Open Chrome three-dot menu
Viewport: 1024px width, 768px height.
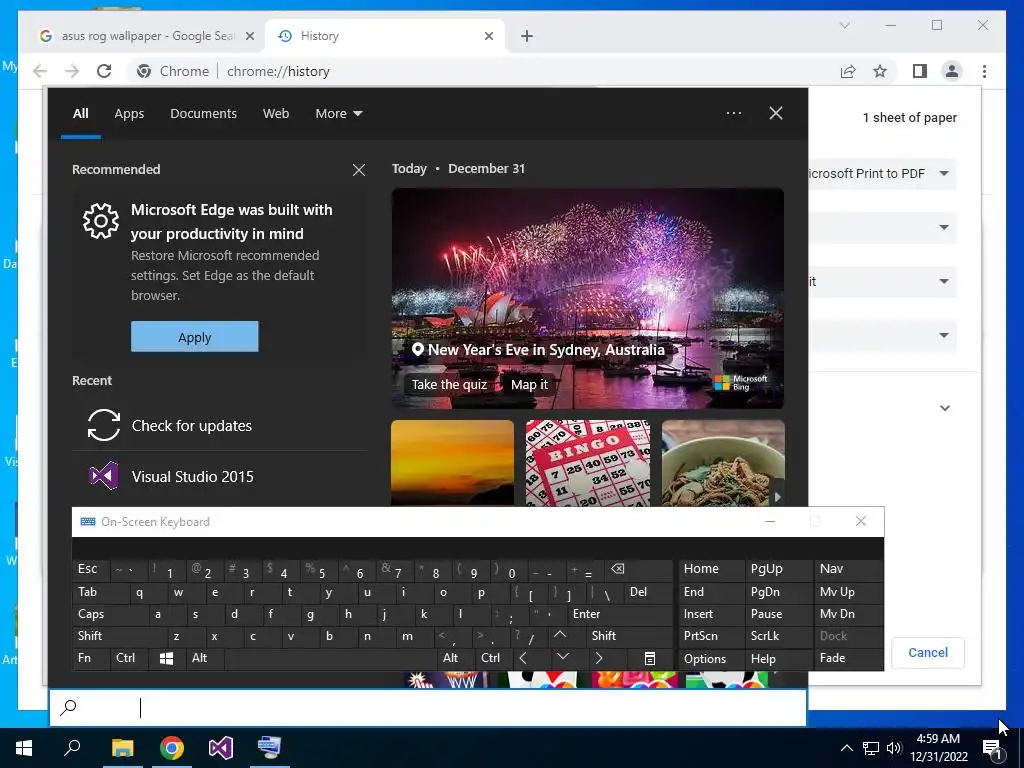point(984,71)
